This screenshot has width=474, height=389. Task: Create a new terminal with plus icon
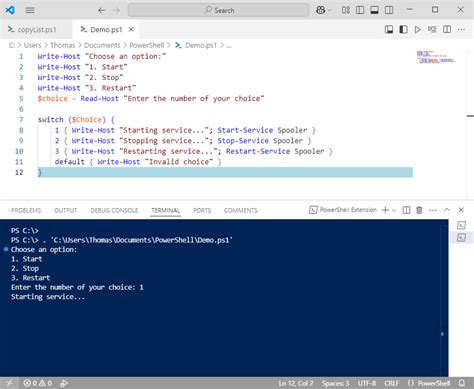(385, 210)
